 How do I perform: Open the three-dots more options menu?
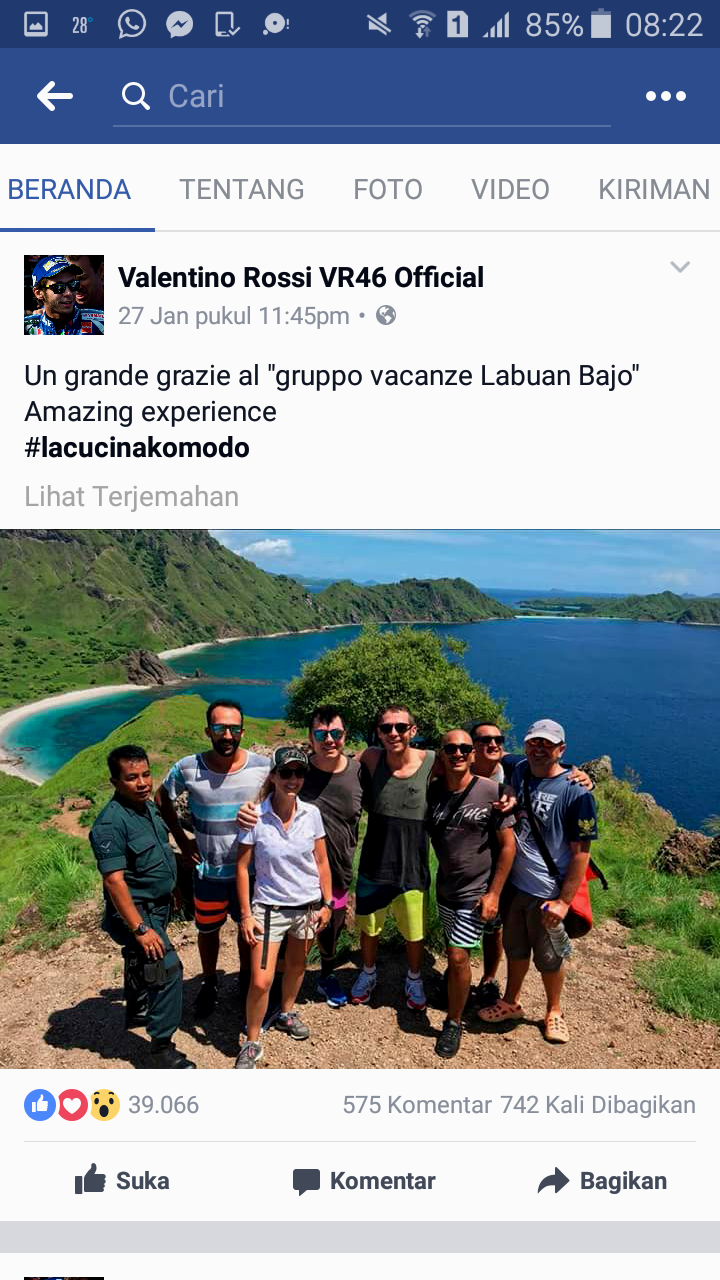(666, 96)
